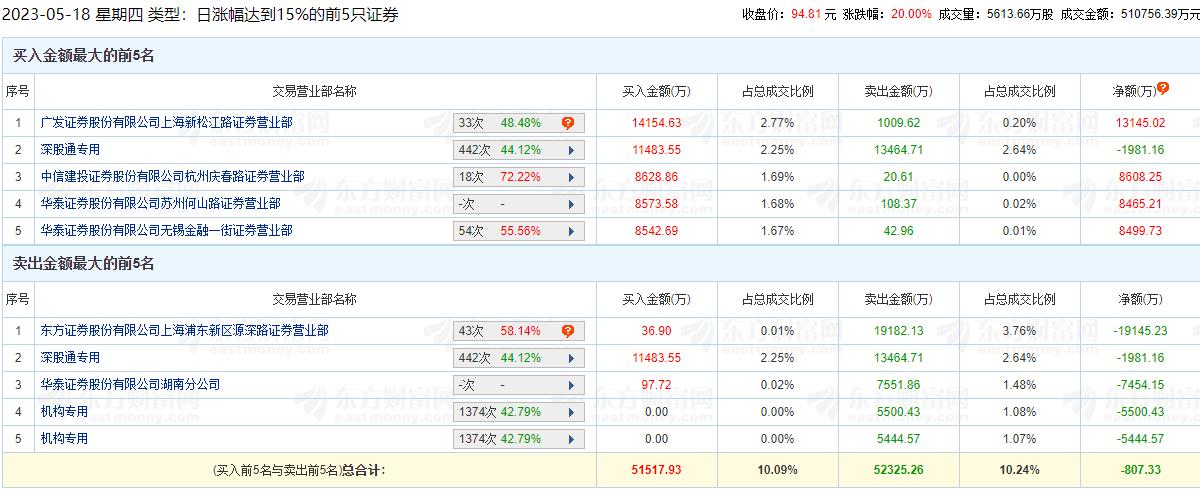Click the buy-table 买入金额(万) column header
This screenshot has height=493, width=1200.
(656, 91)
